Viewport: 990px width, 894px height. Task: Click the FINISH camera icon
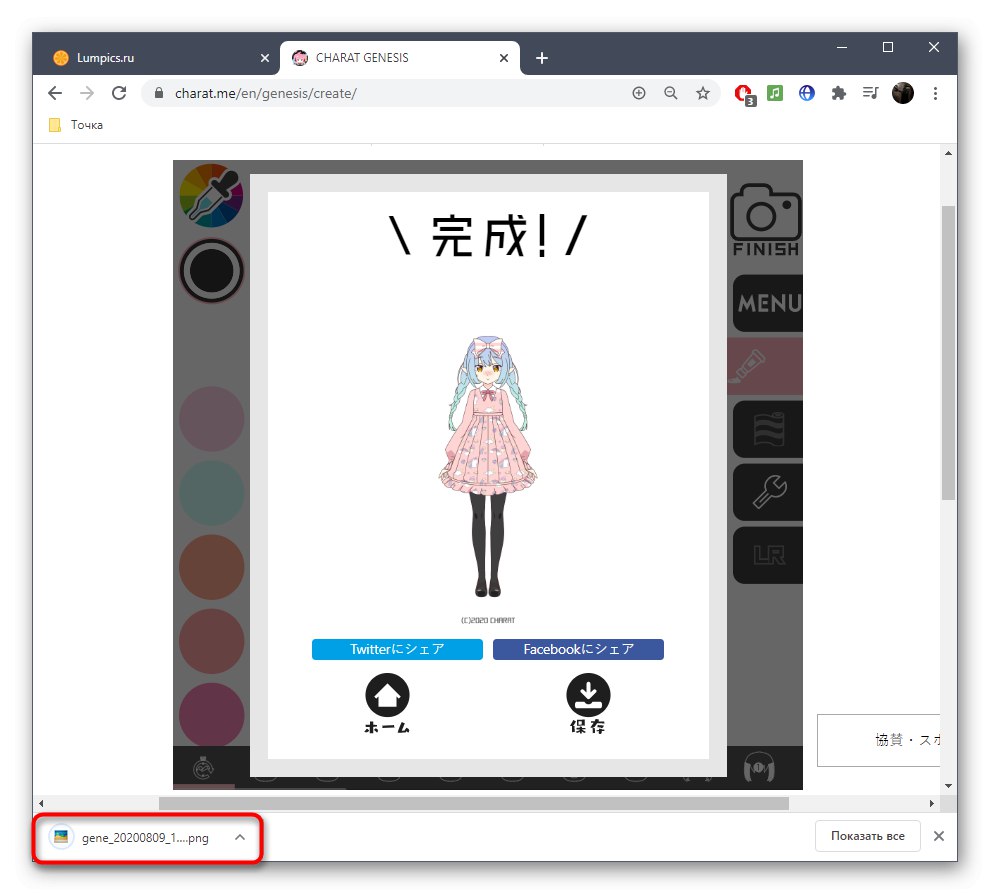pyautogui.click(x=766, y=220)
